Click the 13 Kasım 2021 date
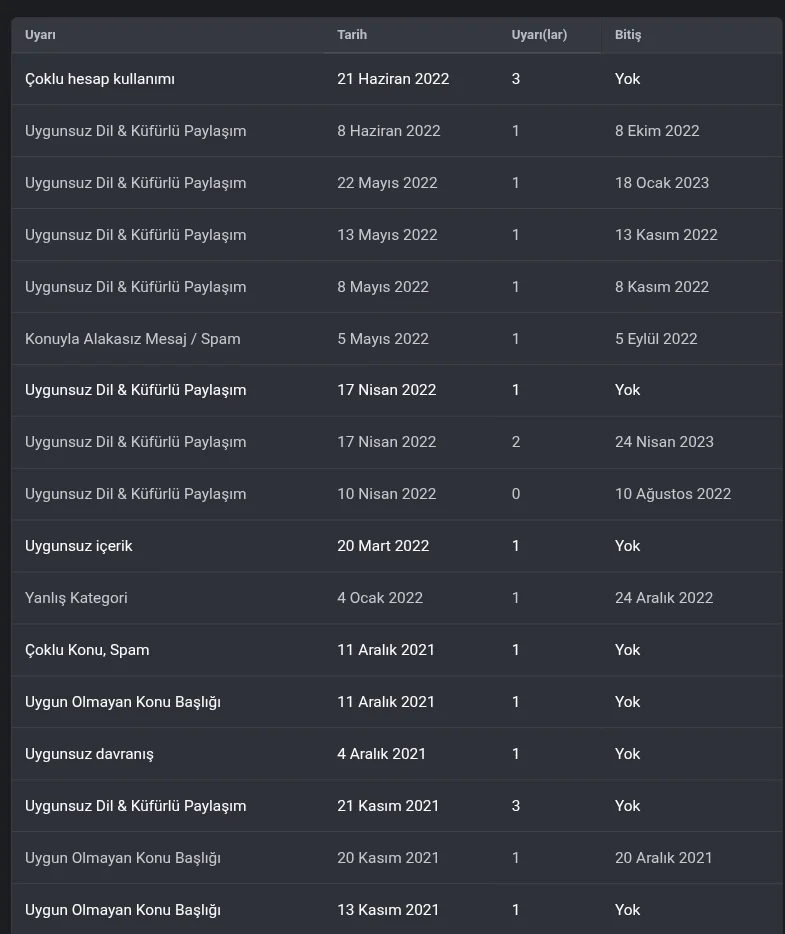The height and width of the screenshot is (934, 785). click(388, 910)
